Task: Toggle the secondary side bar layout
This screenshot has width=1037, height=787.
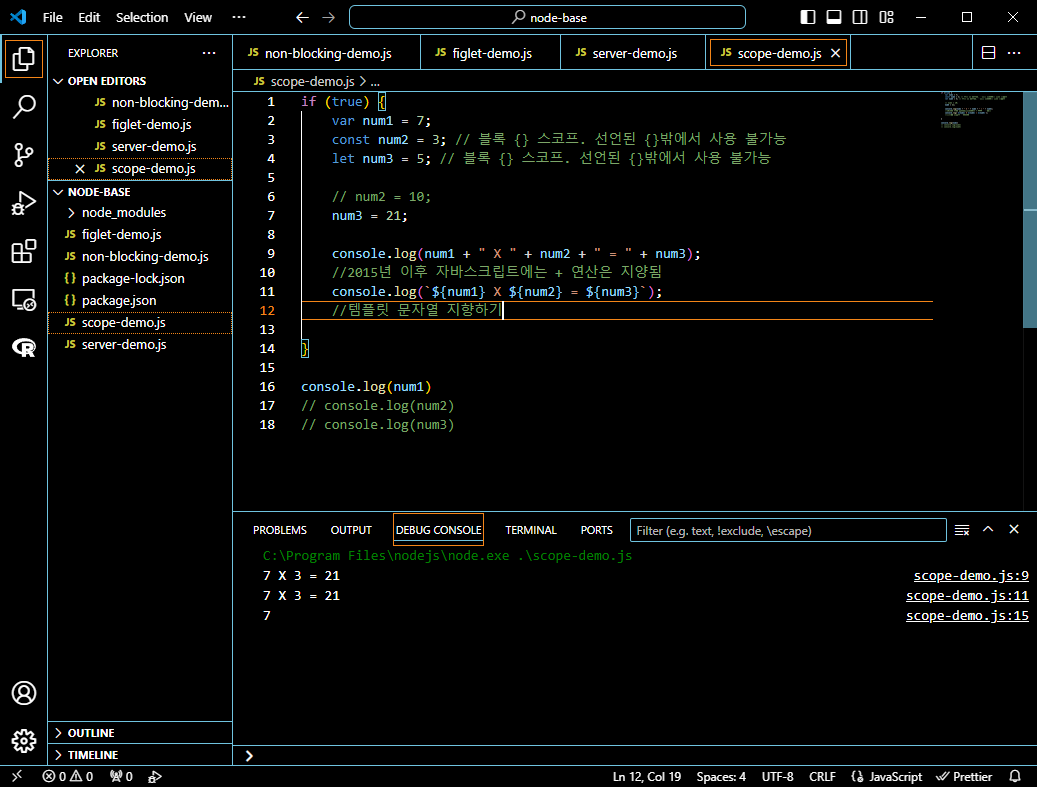Action: point(860,17)
